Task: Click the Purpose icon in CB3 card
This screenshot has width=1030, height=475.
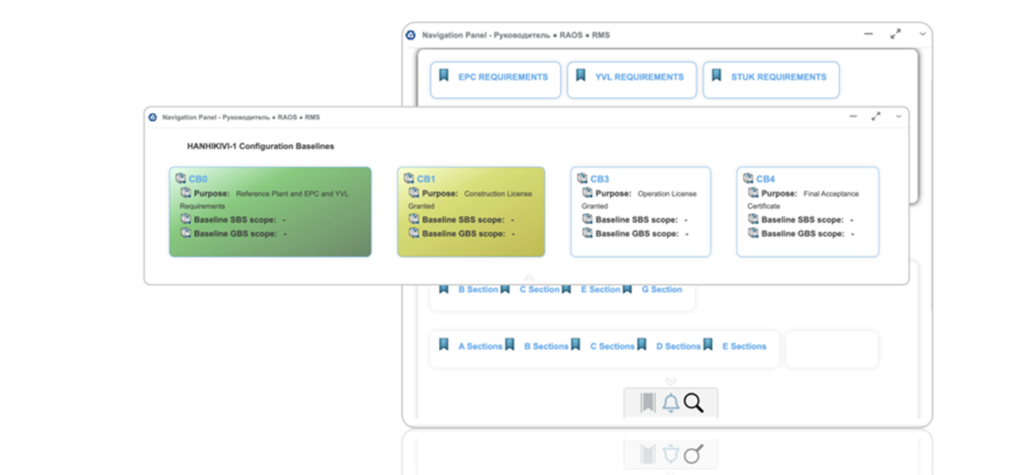Action: [587, 193]
